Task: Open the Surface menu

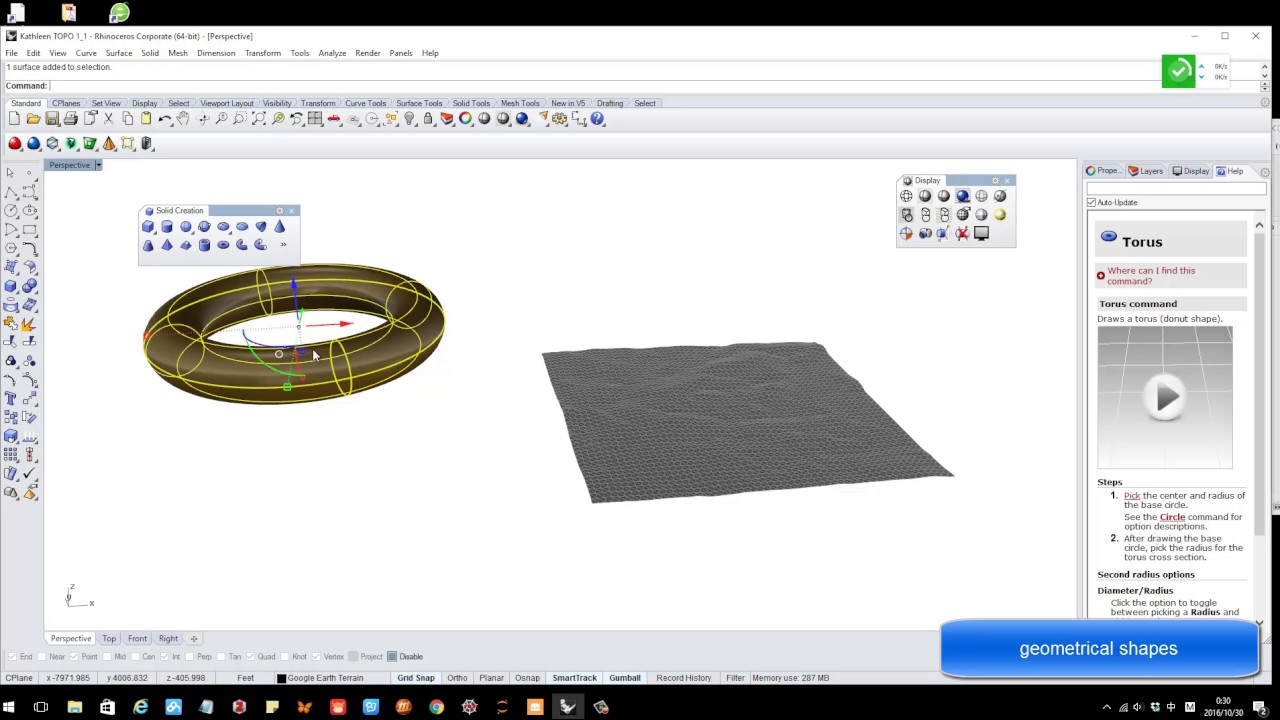Action: pyautogui.click(x=119, y=53)
